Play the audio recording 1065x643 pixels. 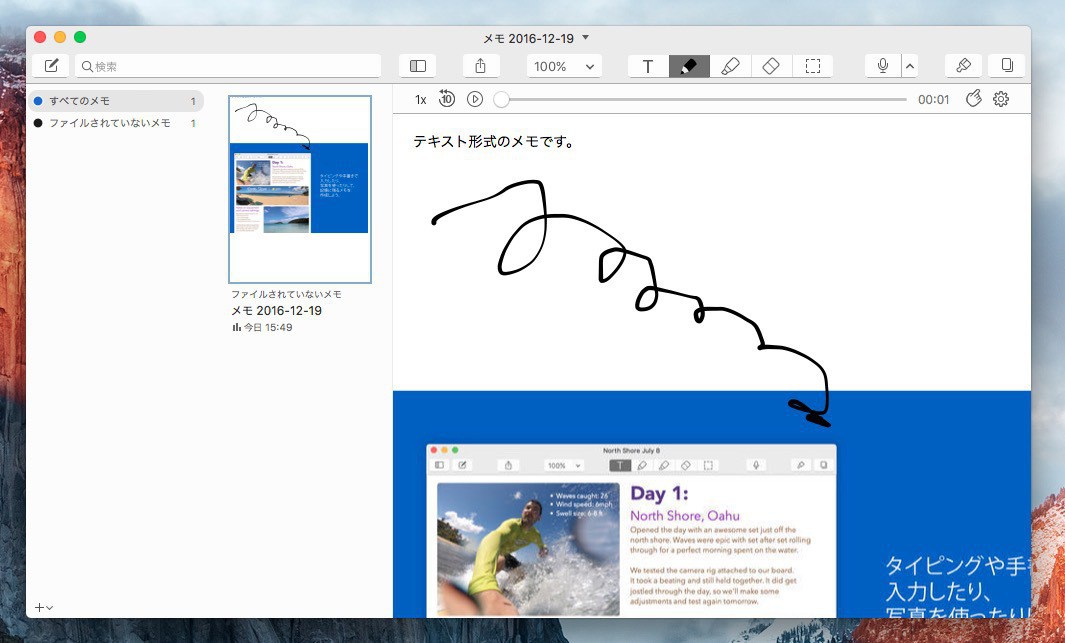[475, 99]
